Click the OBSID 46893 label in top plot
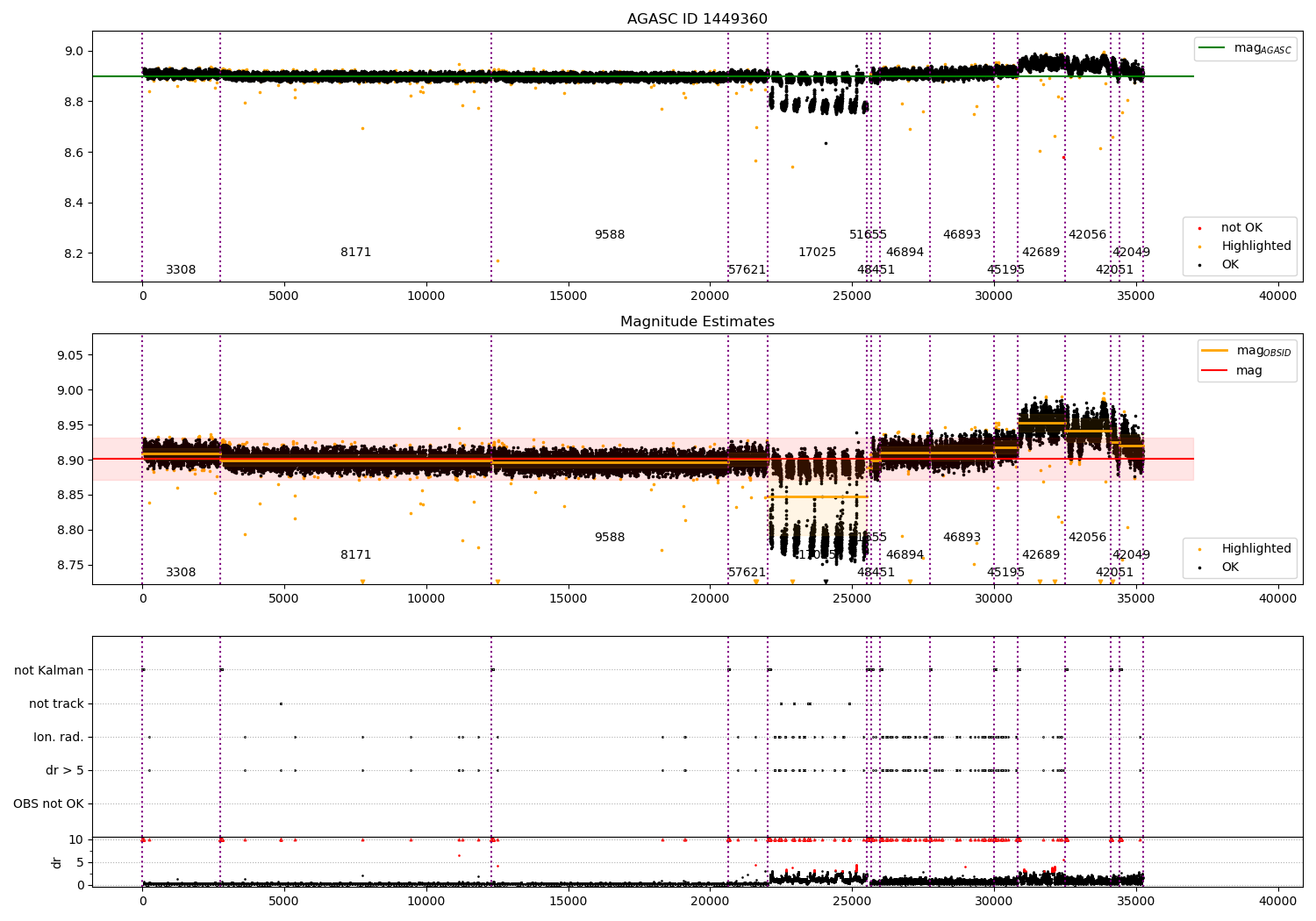 pyautogui.click(x=962, y=234)
